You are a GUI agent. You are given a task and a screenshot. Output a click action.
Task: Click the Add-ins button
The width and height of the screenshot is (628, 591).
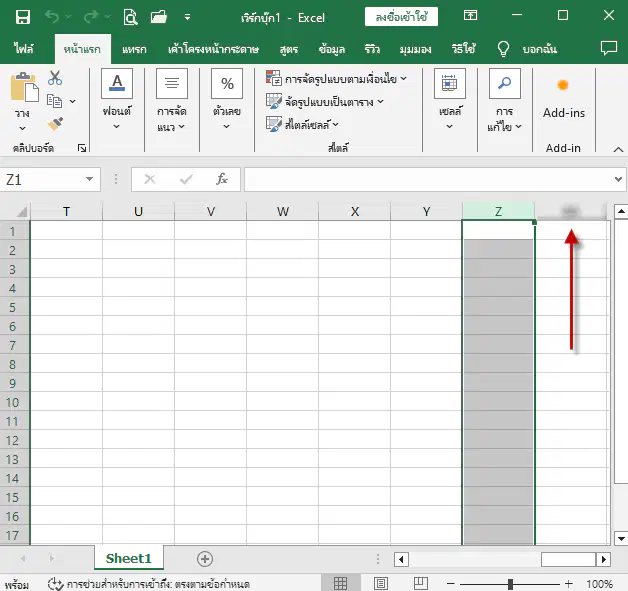(564, 98)
